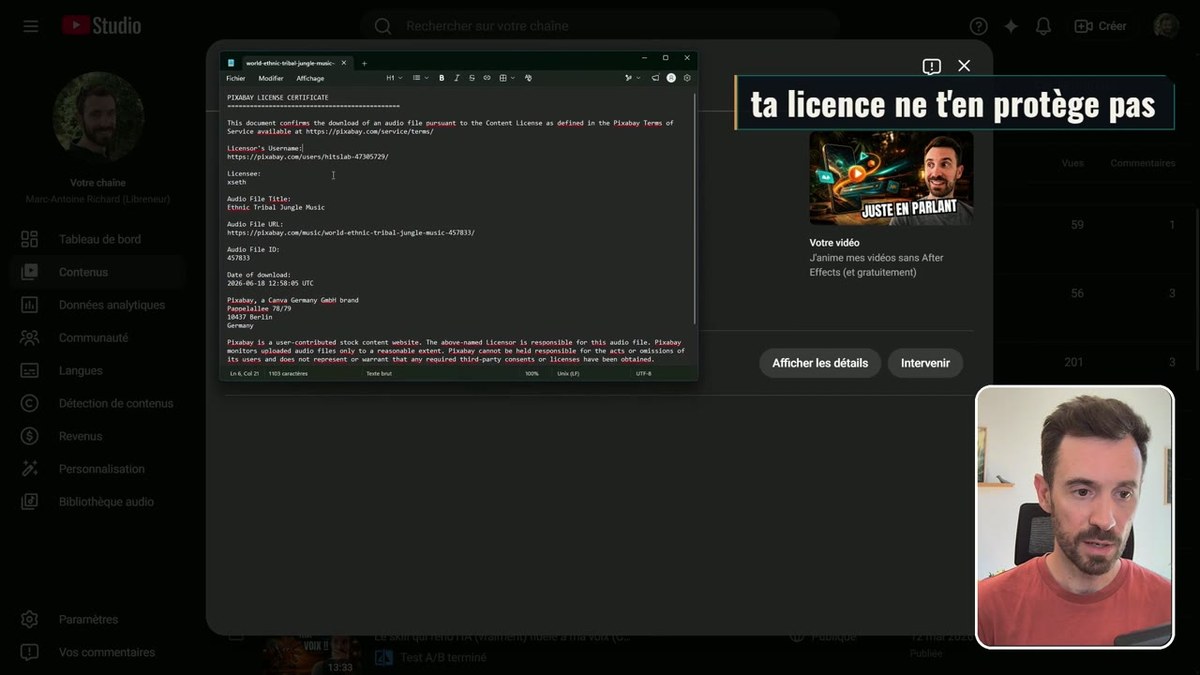
Task: Expand the list style dropdown
Action: pos(421,78)
